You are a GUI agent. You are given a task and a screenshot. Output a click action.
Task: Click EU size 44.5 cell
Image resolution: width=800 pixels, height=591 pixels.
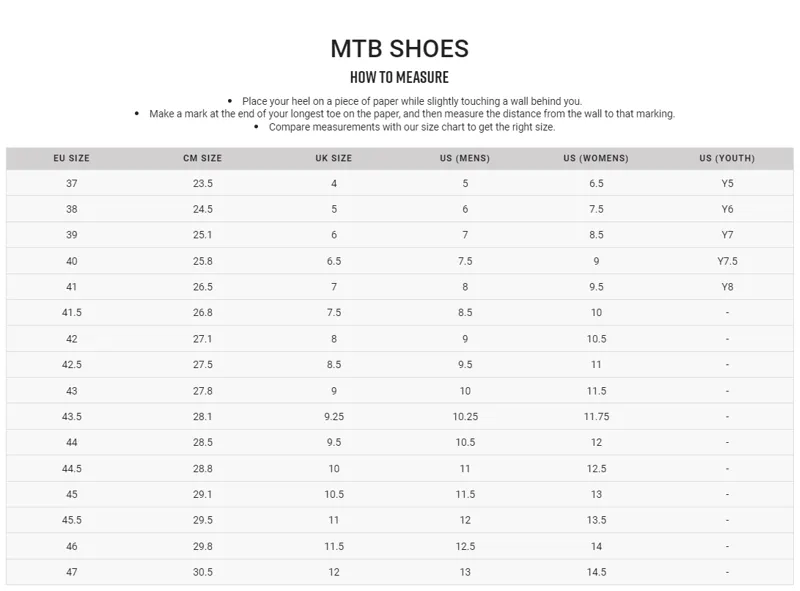[72, 469]
